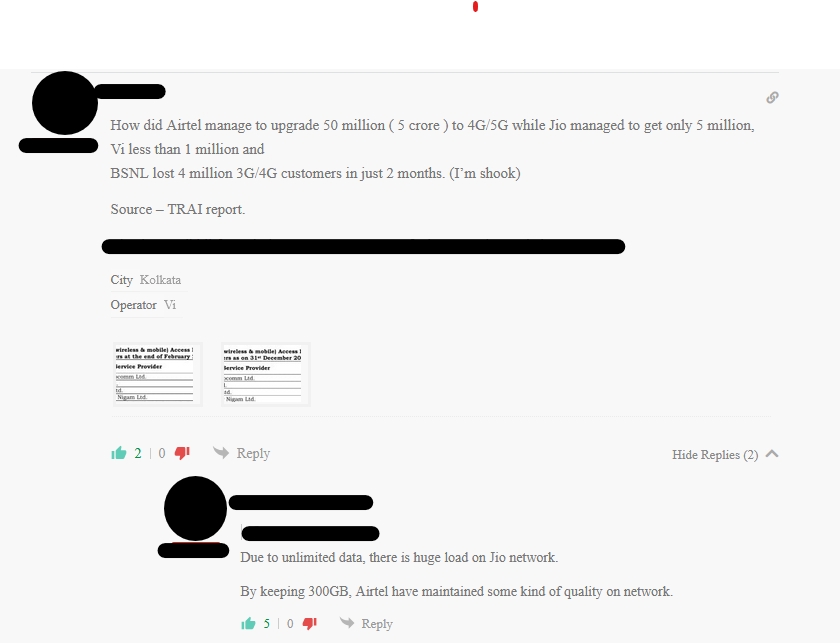840x643 pixels.
Task: Reply to the unlimited data comment
Action: click(x=377, y=624)
